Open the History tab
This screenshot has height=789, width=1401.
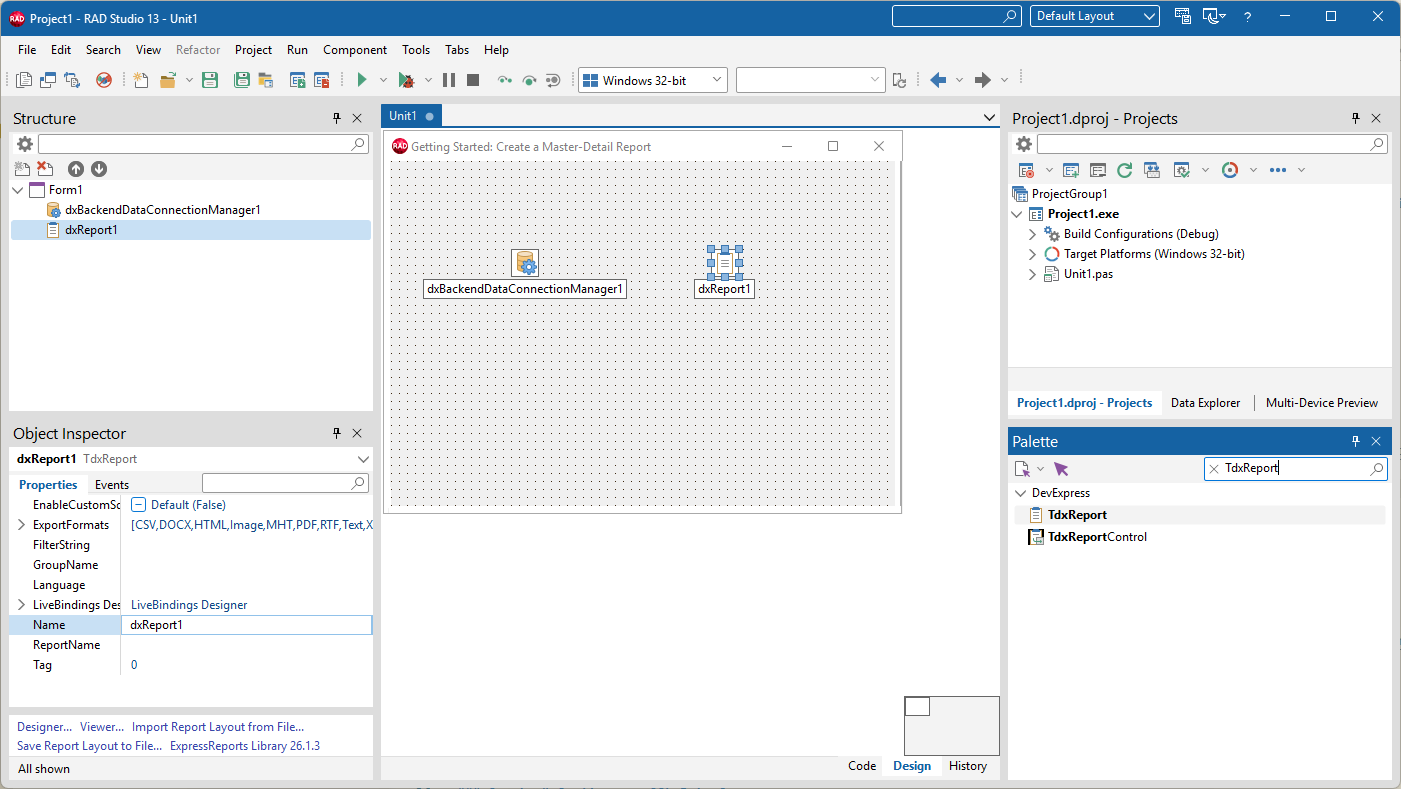(x=968, y=766)
